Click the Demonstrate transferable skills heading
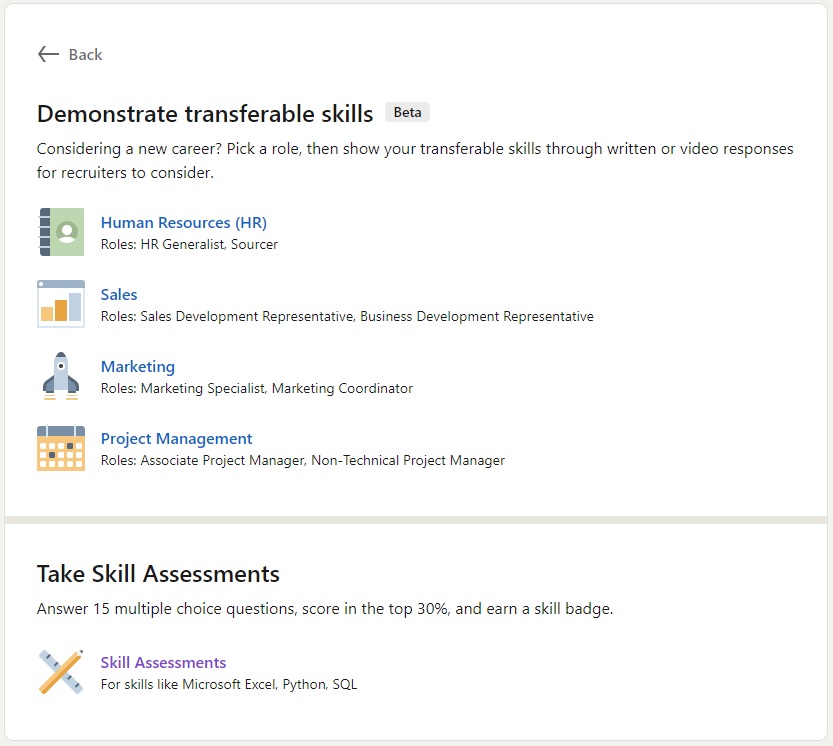Image resolution: width=833 pixels, height=746 pixels. coord(205,114)
